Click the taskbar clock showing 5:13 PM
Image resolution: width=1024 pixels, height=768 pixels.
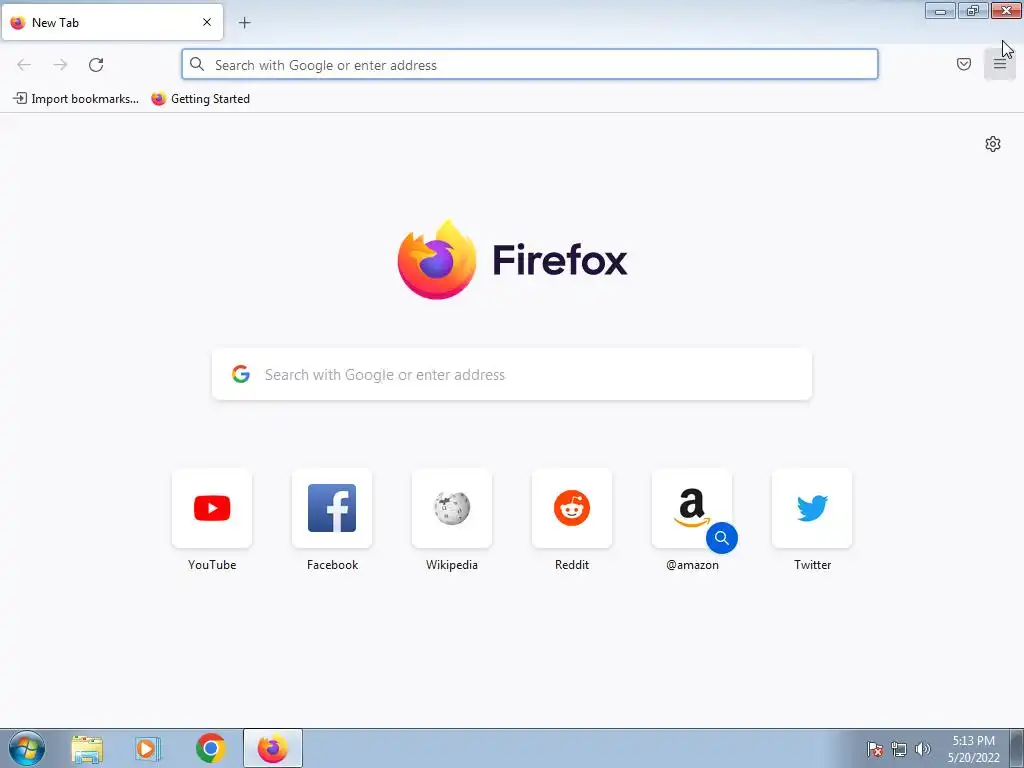pos(974,749)
